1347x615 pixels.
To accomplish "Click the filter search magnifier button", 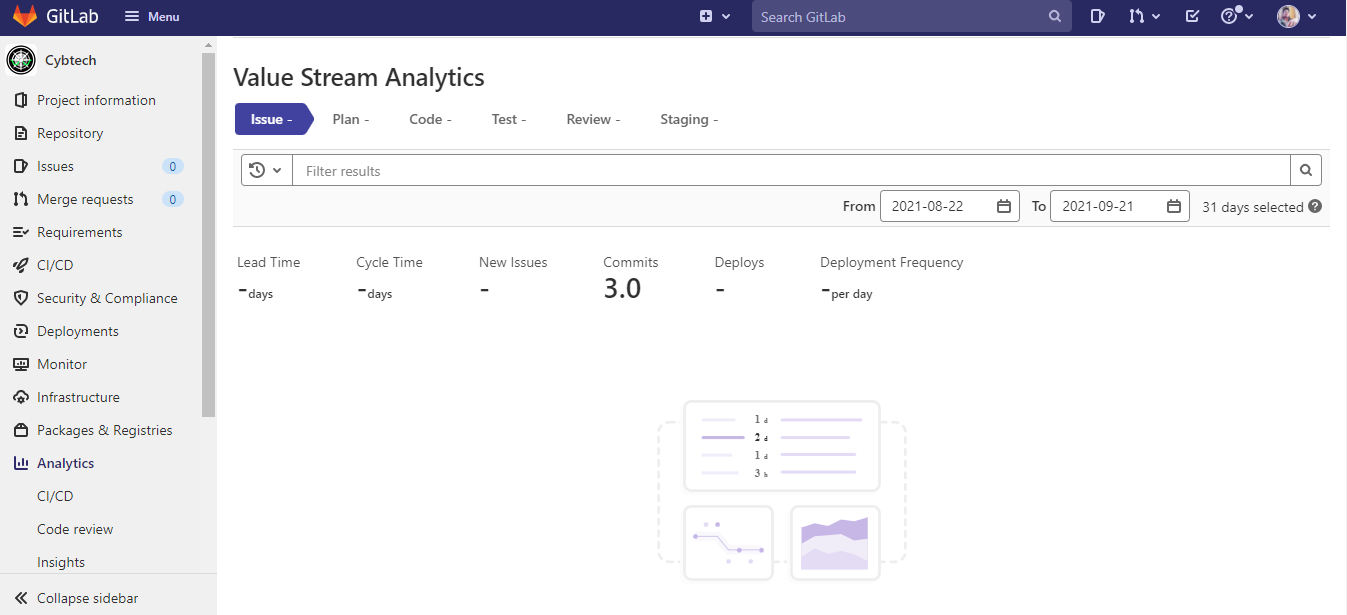I will pyautogui.click(x=1306, y=170).
